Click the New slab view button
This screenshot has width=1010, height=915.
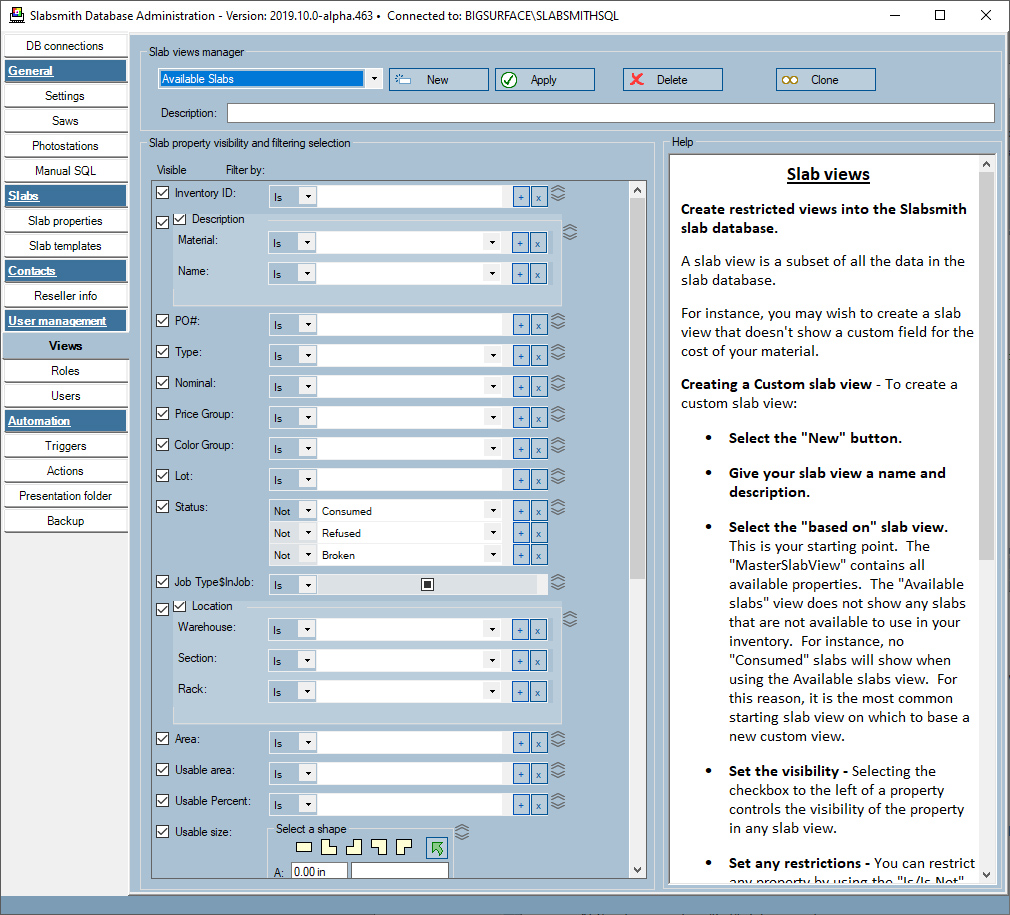tap(439, 79)
